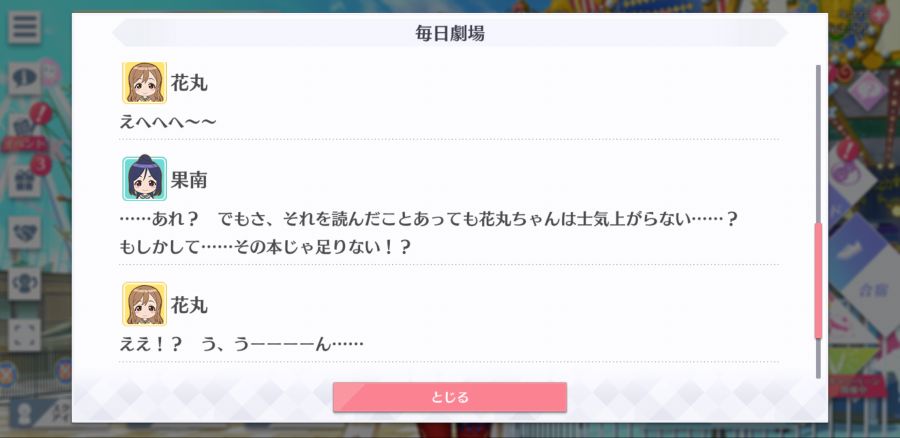Open the gift box presents icon
Screen dimensions: 900x438
(x=24, y=181)
